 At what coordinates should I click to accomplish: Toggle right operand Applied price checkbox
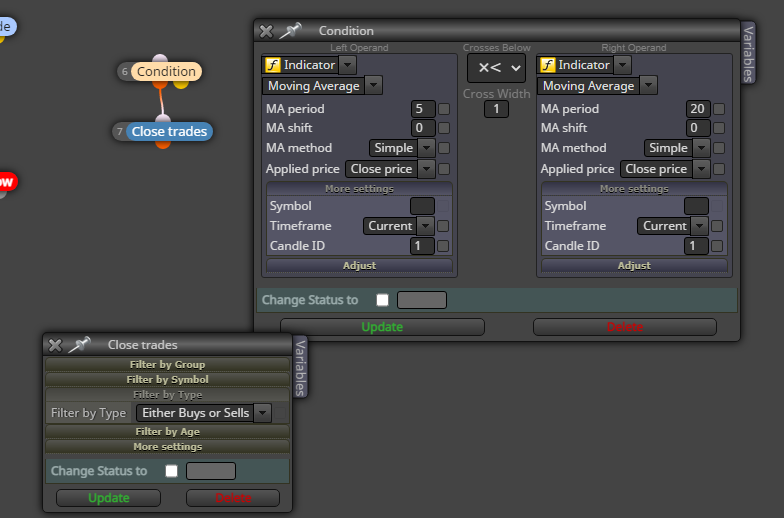pyautogui.click(x=719, y=169)
